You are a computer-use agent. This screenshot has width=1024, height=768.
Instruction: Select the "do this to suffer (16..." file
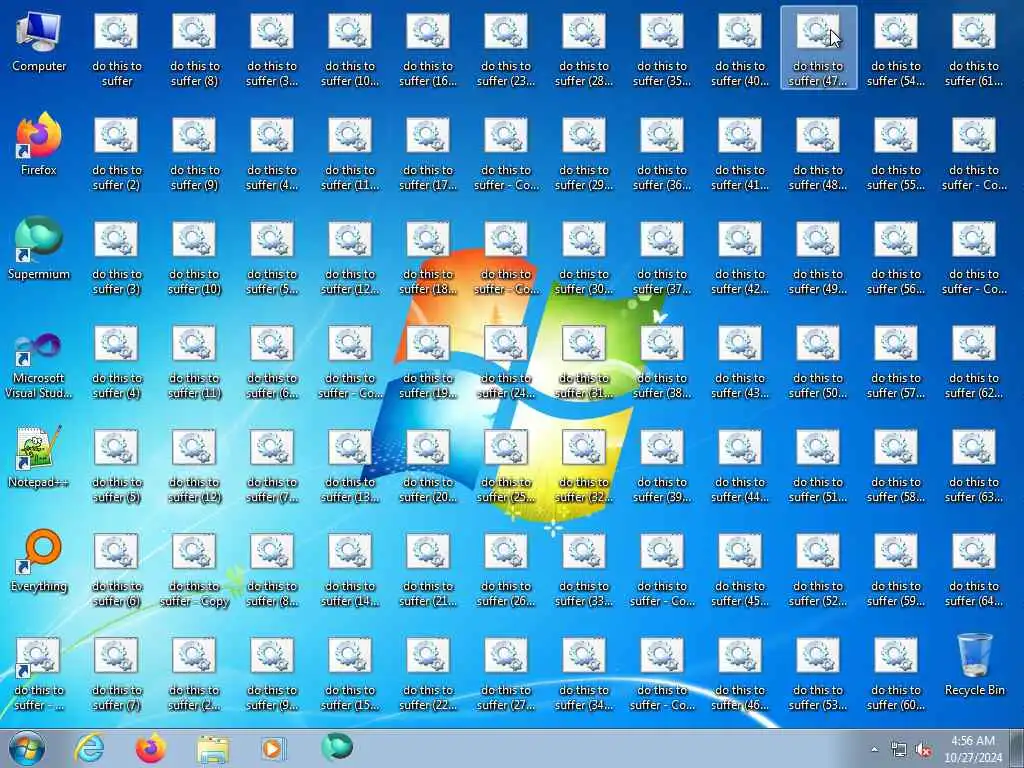coord(428,50)
